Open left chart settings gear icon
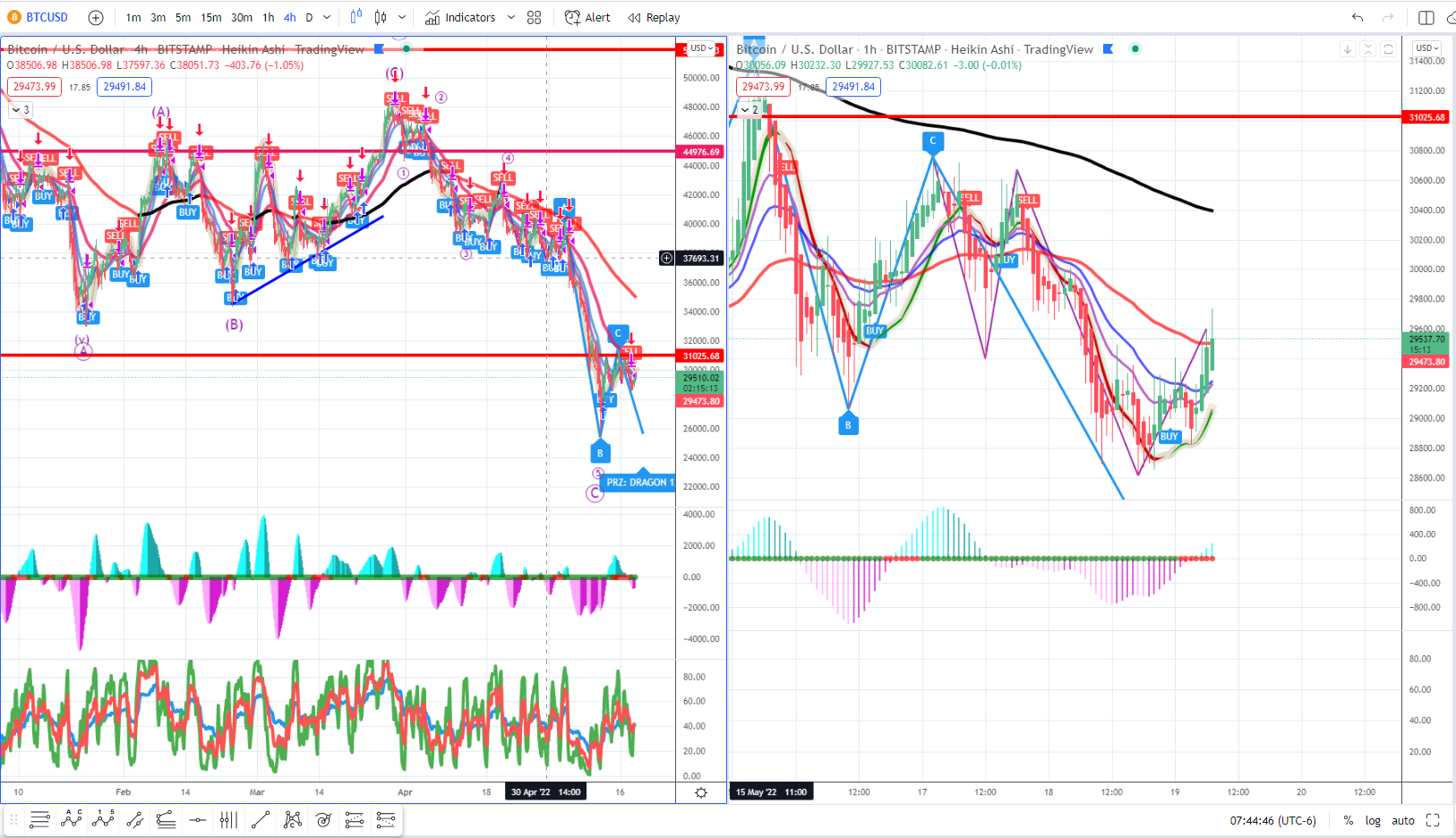 pos(701,792)
